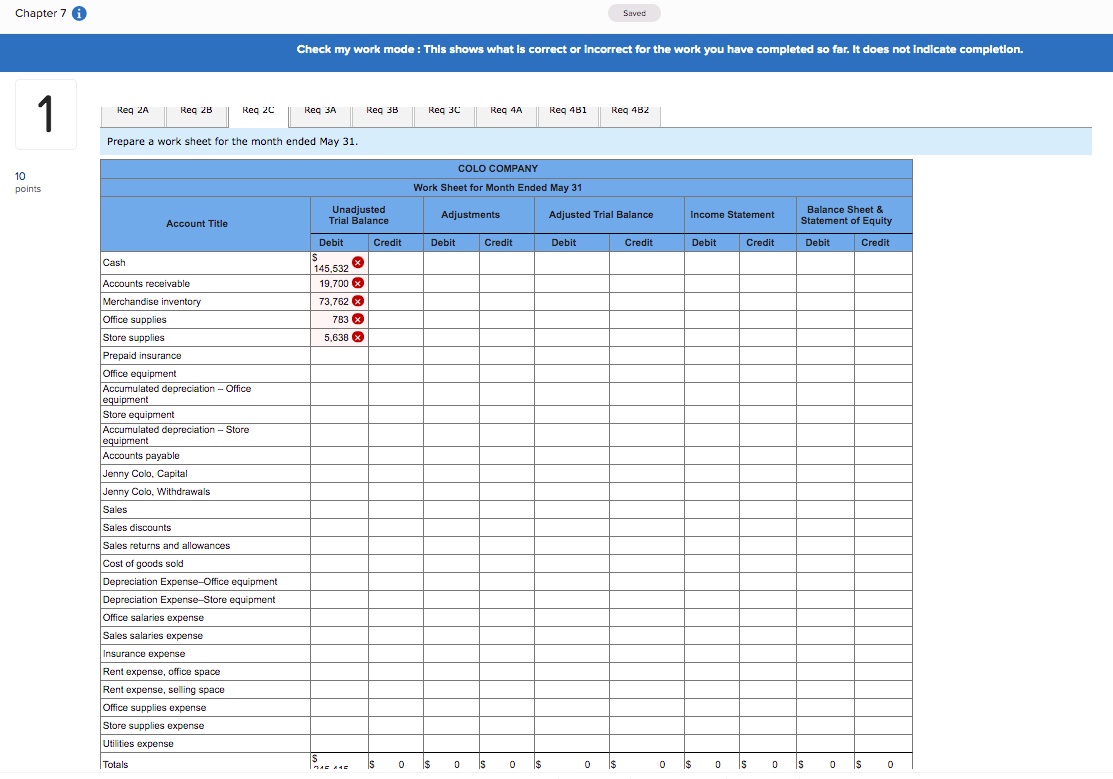Open the Chapter 7 info icon
Screen dimensions: 1113x779
(x=77, y=13)
